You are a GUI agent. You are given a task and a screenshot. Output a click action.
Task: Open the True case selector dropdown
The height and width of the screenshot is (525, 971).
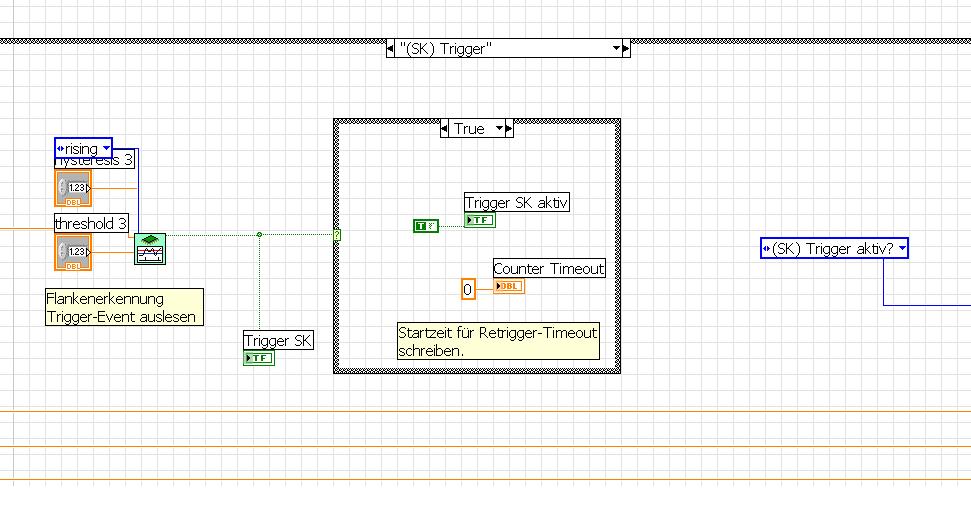pos(499,128)
